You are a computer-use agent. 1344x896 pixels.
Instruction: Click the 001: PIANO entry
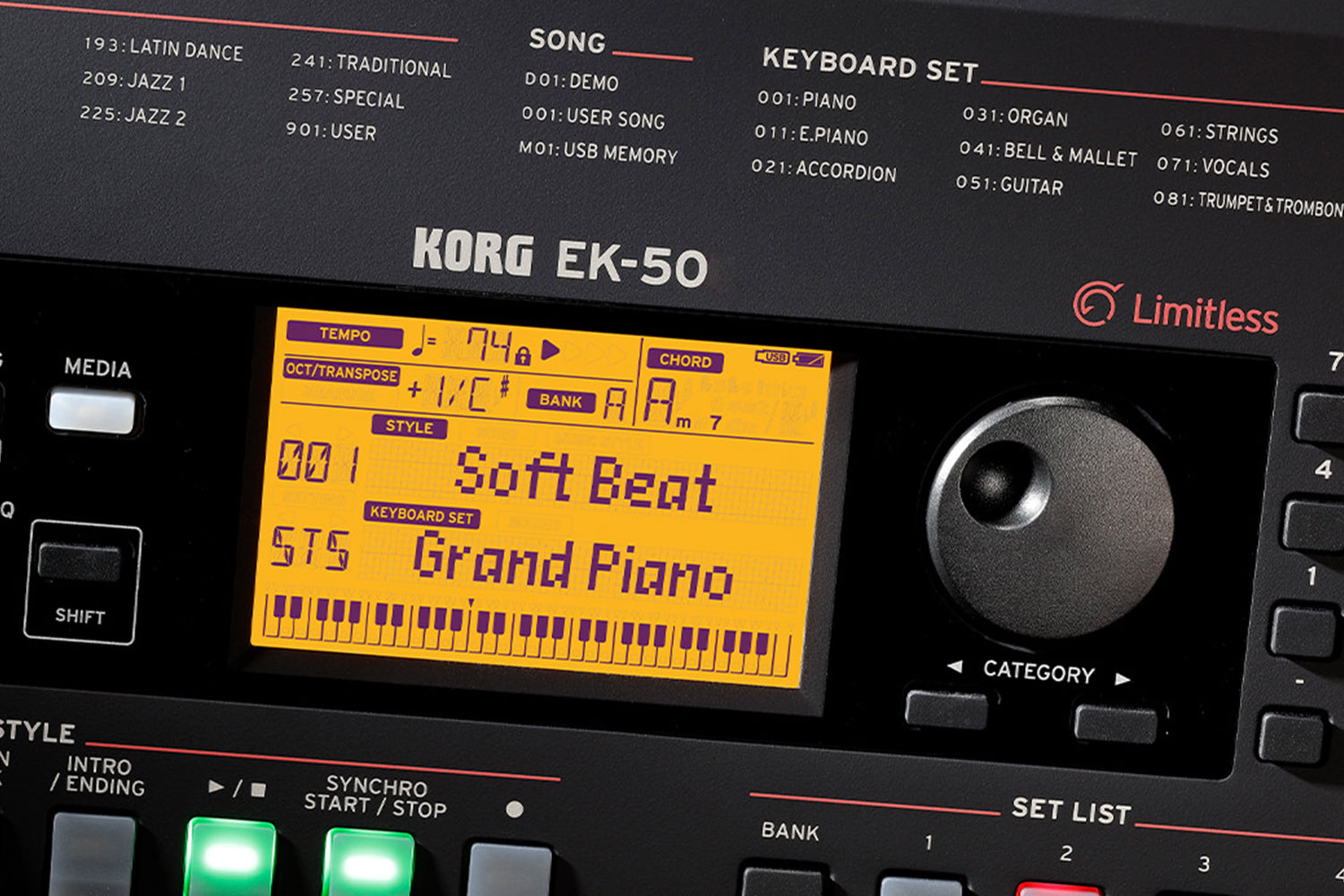pyautogui.click(x=807, y=99)
